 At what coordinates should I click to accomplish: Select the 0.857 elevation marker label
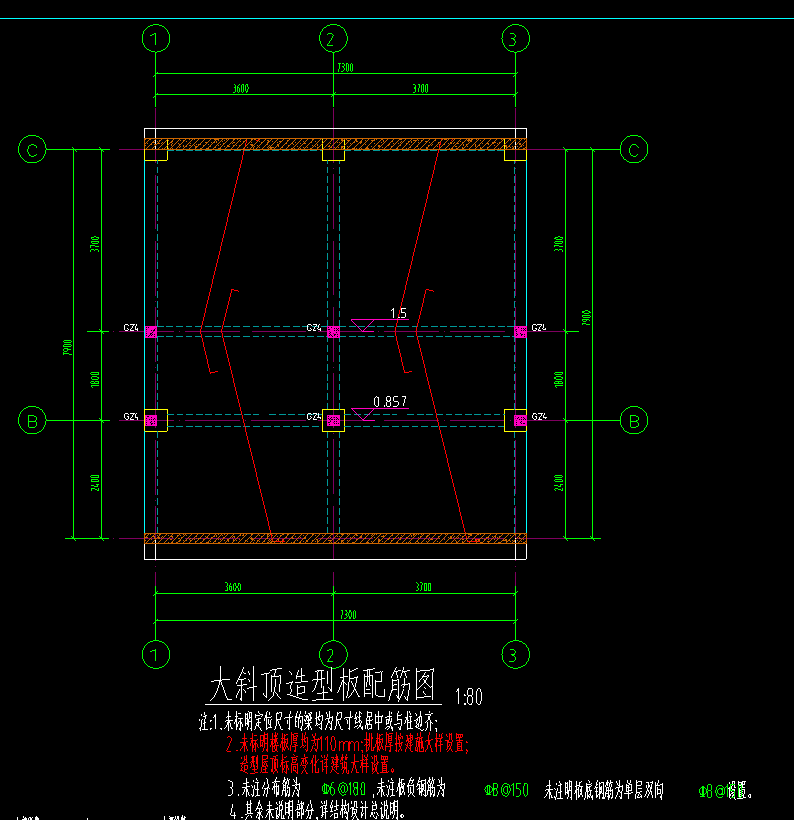tap(390, 402)
